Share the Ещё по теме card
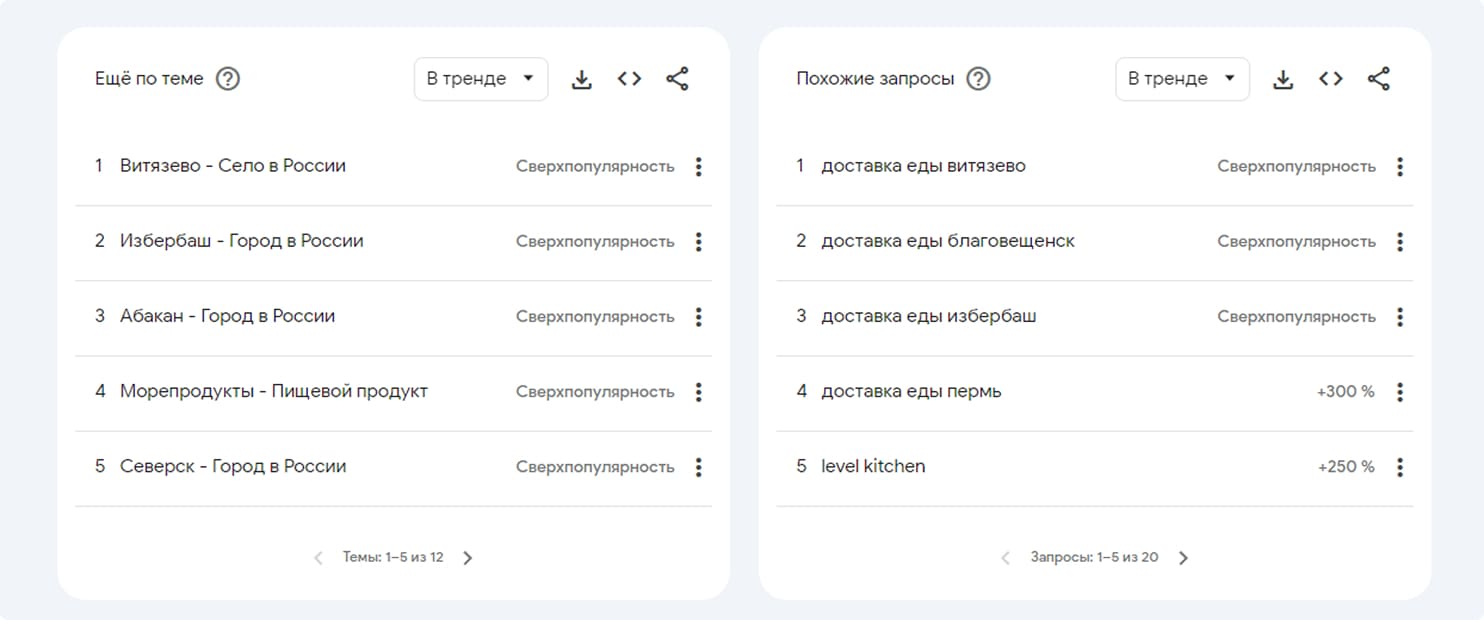This screenshot has height=620, width=1484. point(677,79)
